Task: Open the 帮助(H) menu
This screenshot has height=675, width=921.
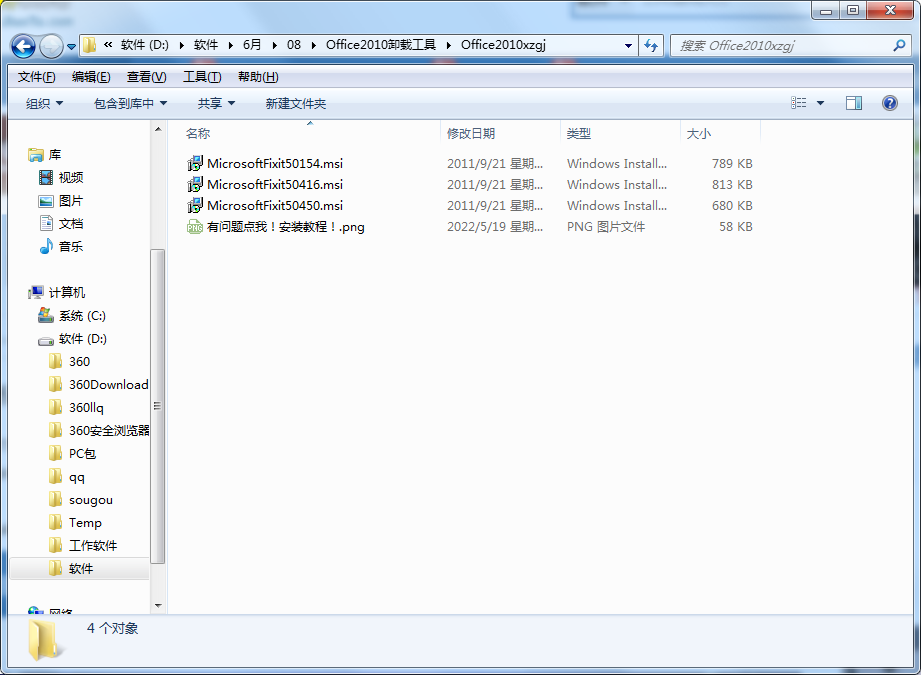Action: tap(258, 77)
